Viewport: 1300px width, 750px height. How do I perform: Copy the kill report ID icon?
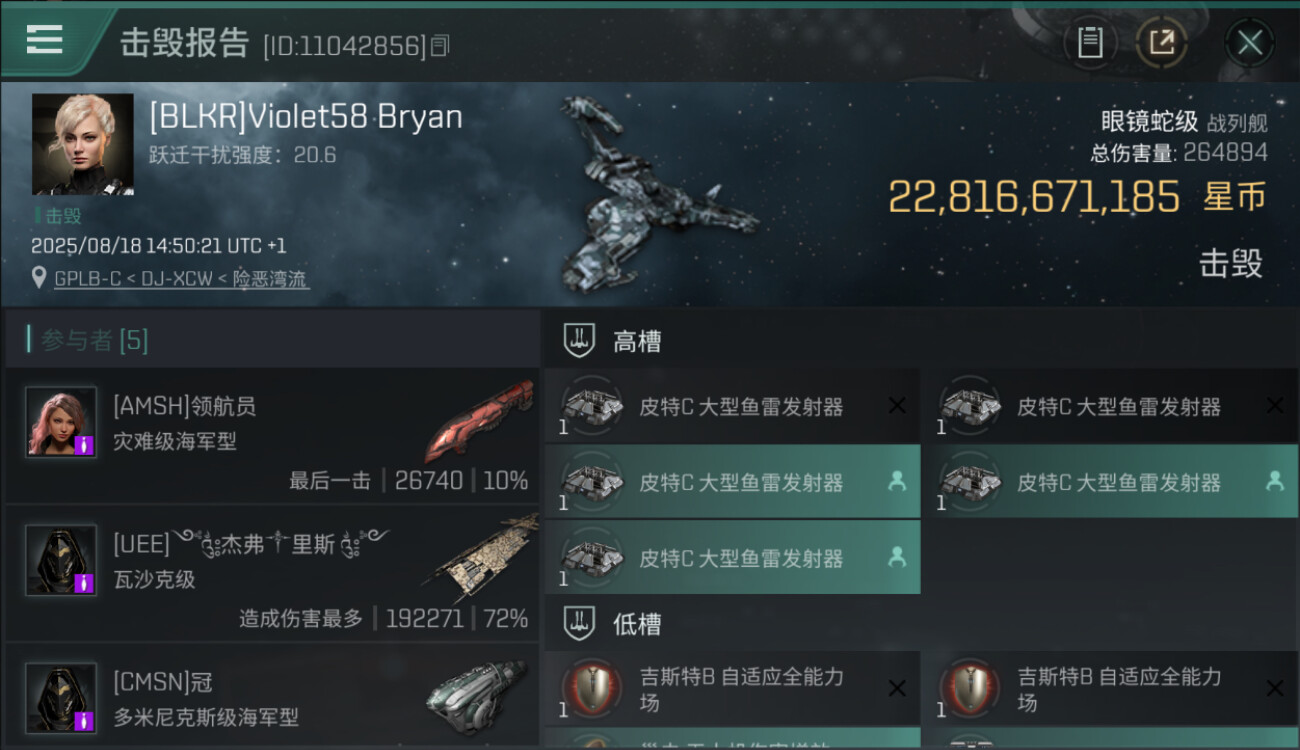(x=440, y=46)
